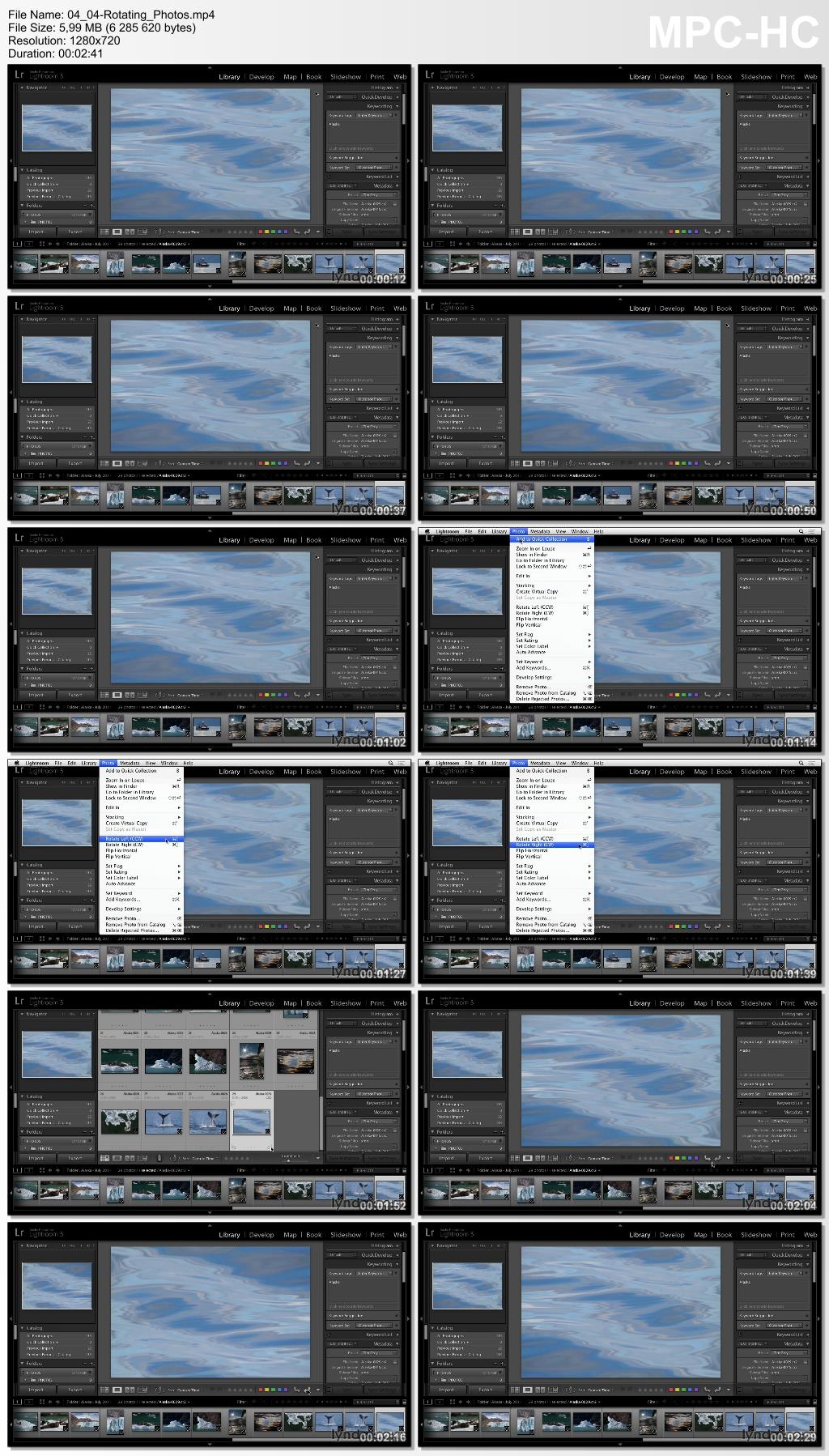Toggle second window button 2 in 00:00:12 filmstrip

tap(30, 243)
